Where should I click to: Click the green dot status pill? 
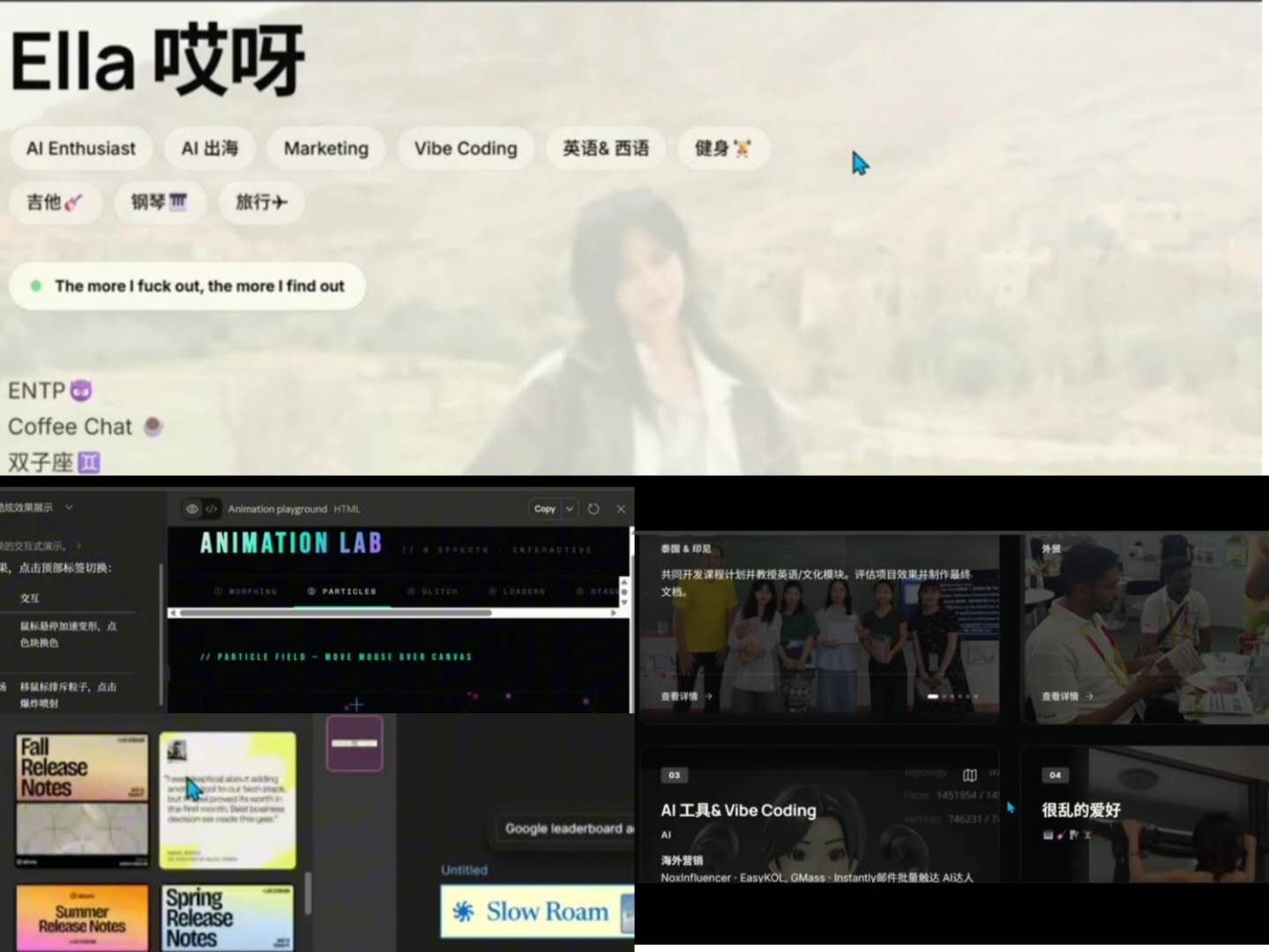click(187, 286)
